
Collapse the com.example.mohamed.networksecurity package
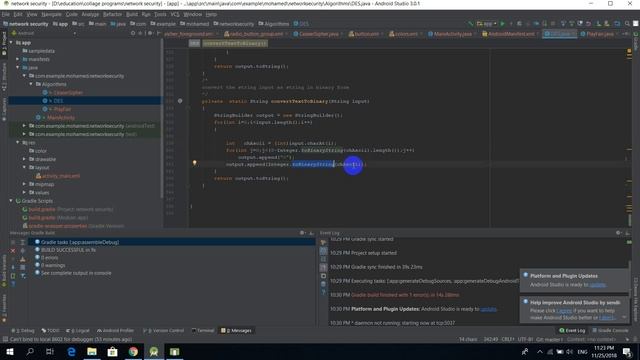[x=24, y=76]
